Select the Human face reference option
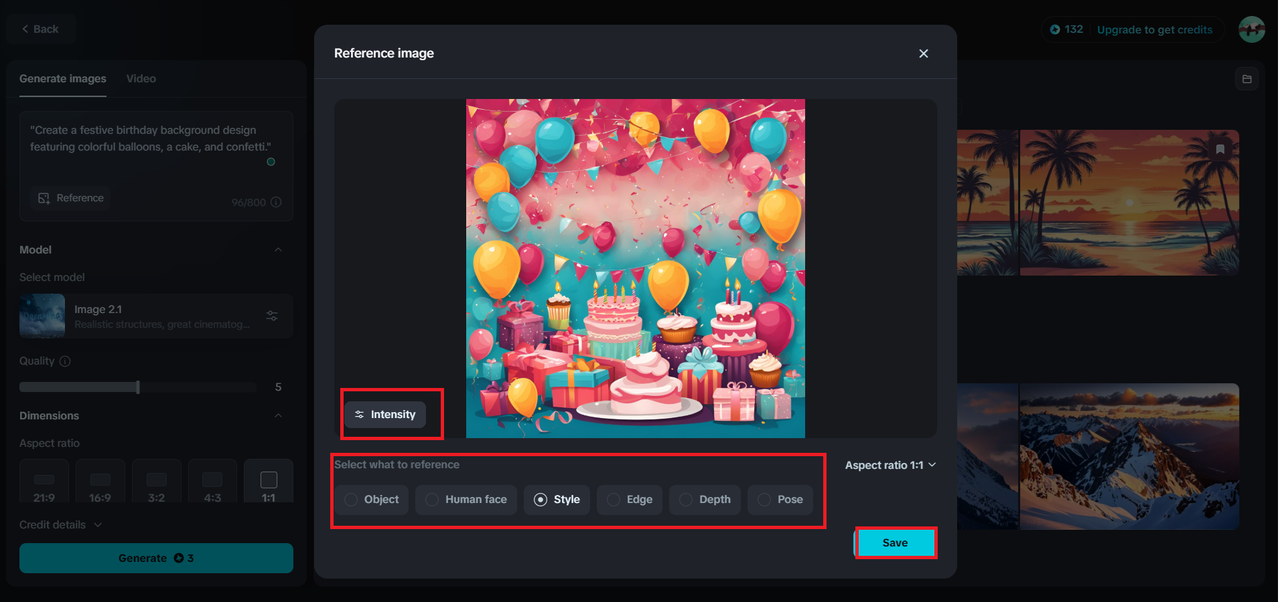The image size is (1280, 602). point(466,500)
